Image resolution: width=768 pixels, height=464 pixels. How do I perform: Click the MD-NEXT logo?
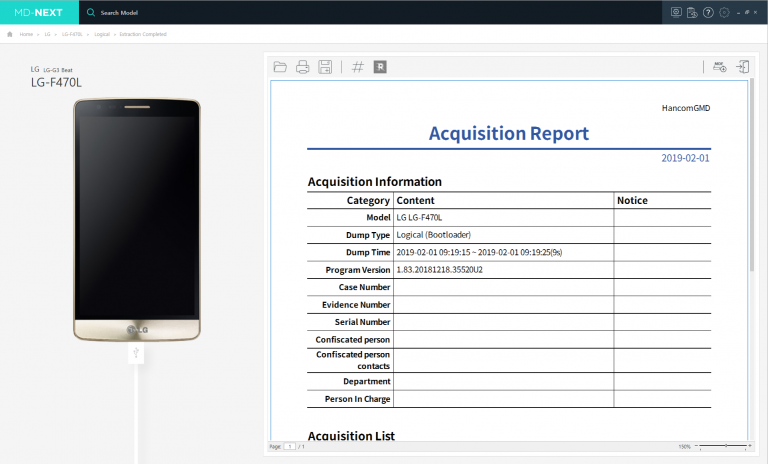(39, 13)
